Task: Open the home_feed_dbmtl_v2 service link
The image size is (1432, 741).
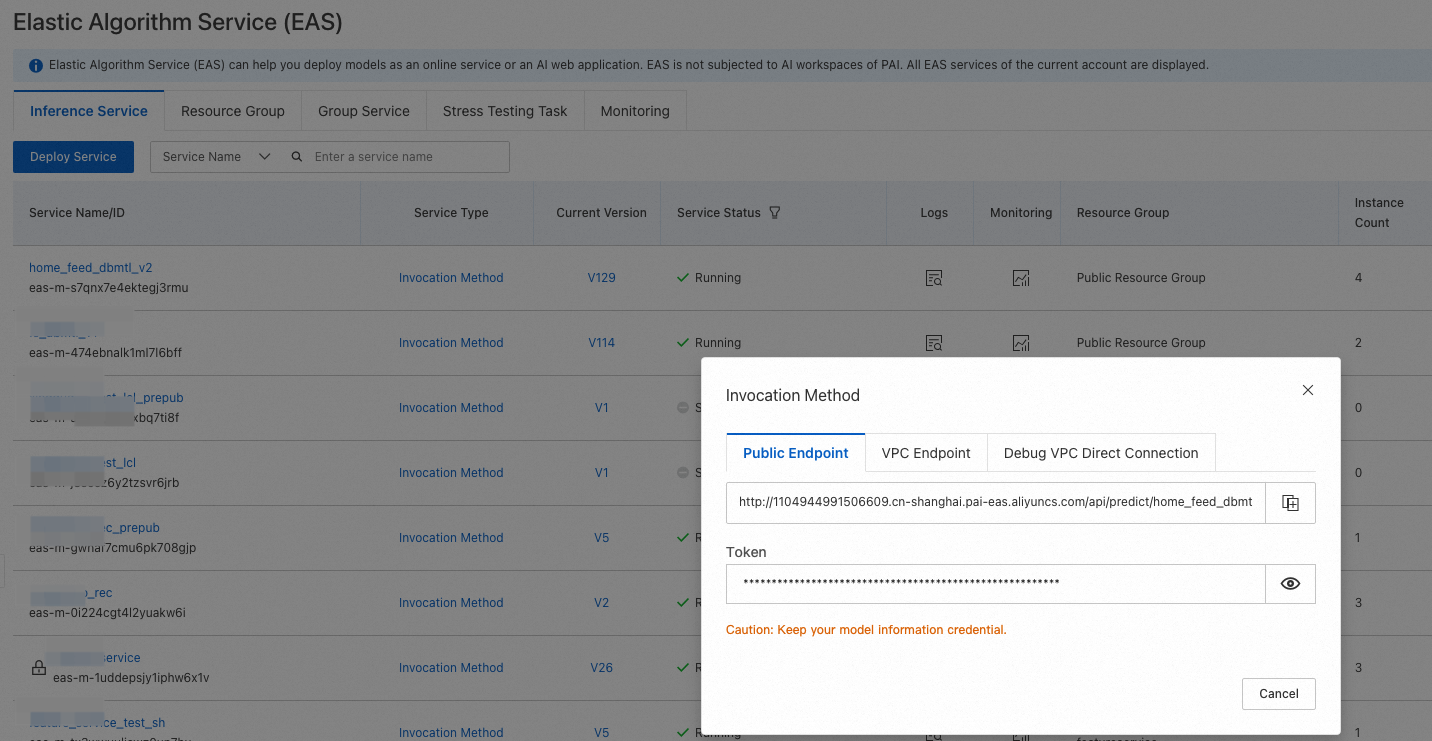Action: 90,268
